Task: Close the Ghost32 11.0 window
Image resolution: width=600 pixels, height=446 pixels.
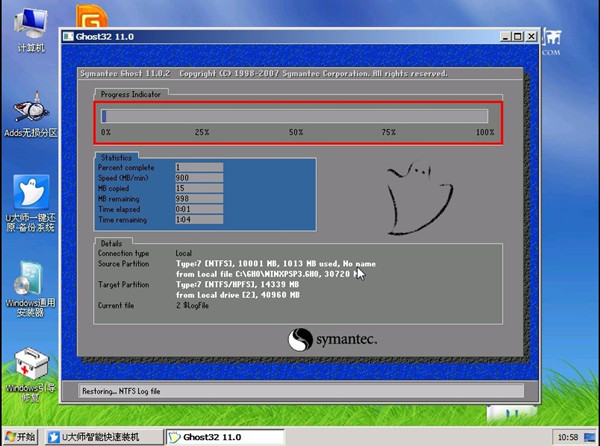Action: [x=530, y=37]
